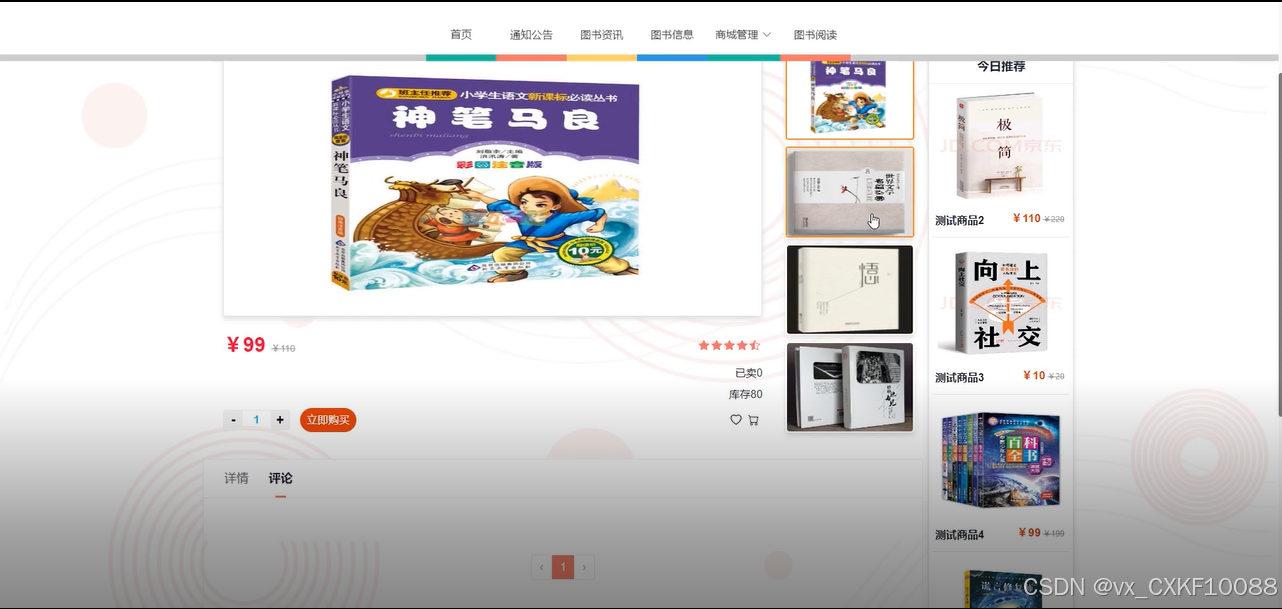
Task: Select the white box set thumbnail
Action: point(850,387)
